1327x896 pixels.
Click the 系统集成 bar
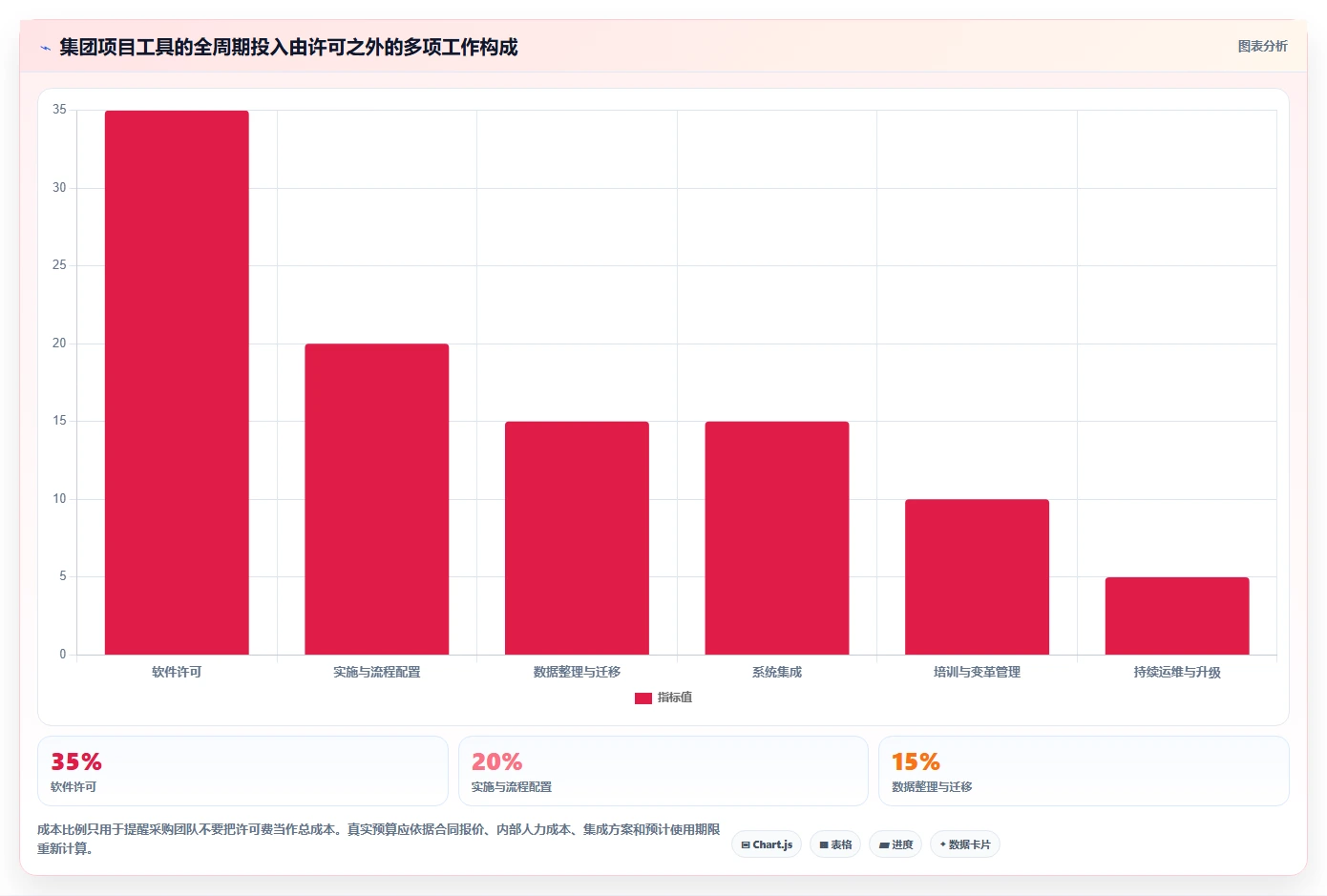click(x=777, y=538)
